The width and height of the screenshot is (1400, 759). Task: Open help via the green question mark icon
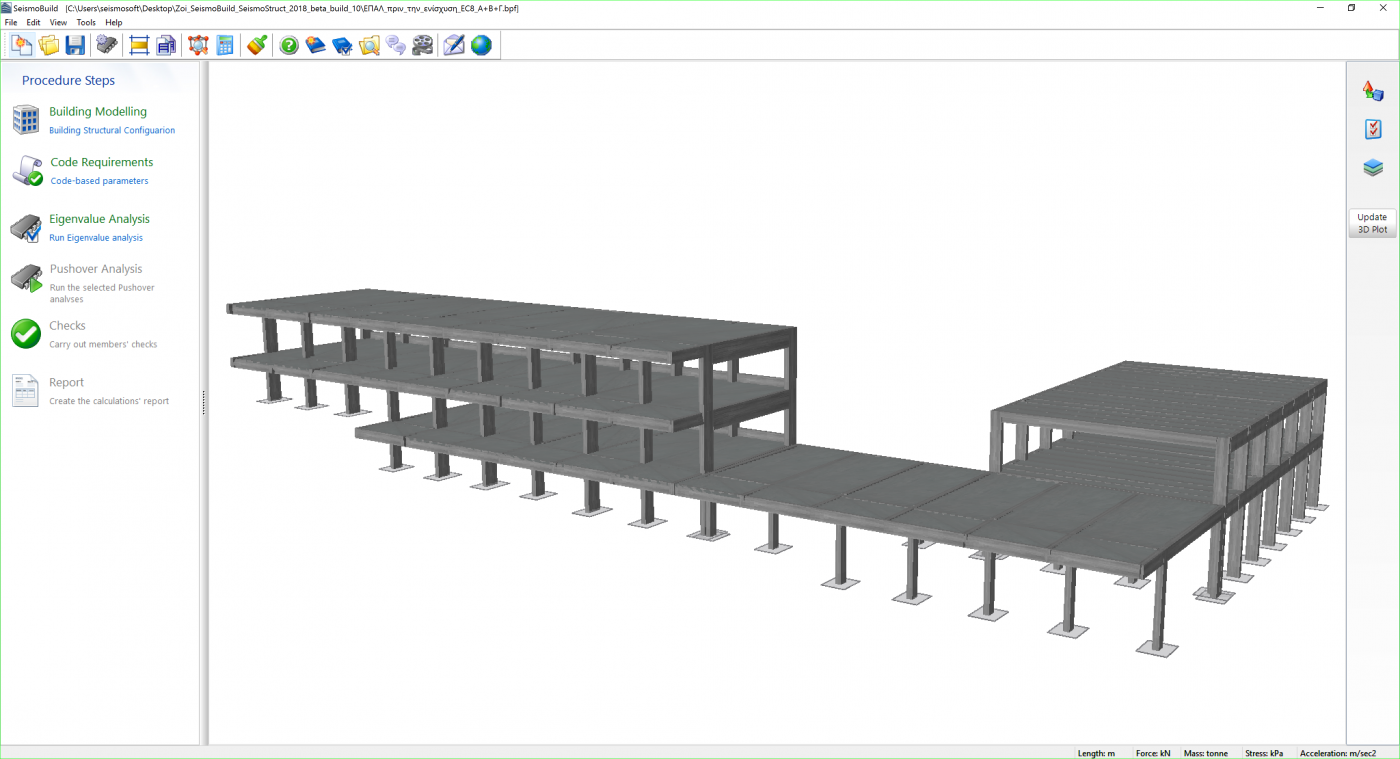(289, 45)
